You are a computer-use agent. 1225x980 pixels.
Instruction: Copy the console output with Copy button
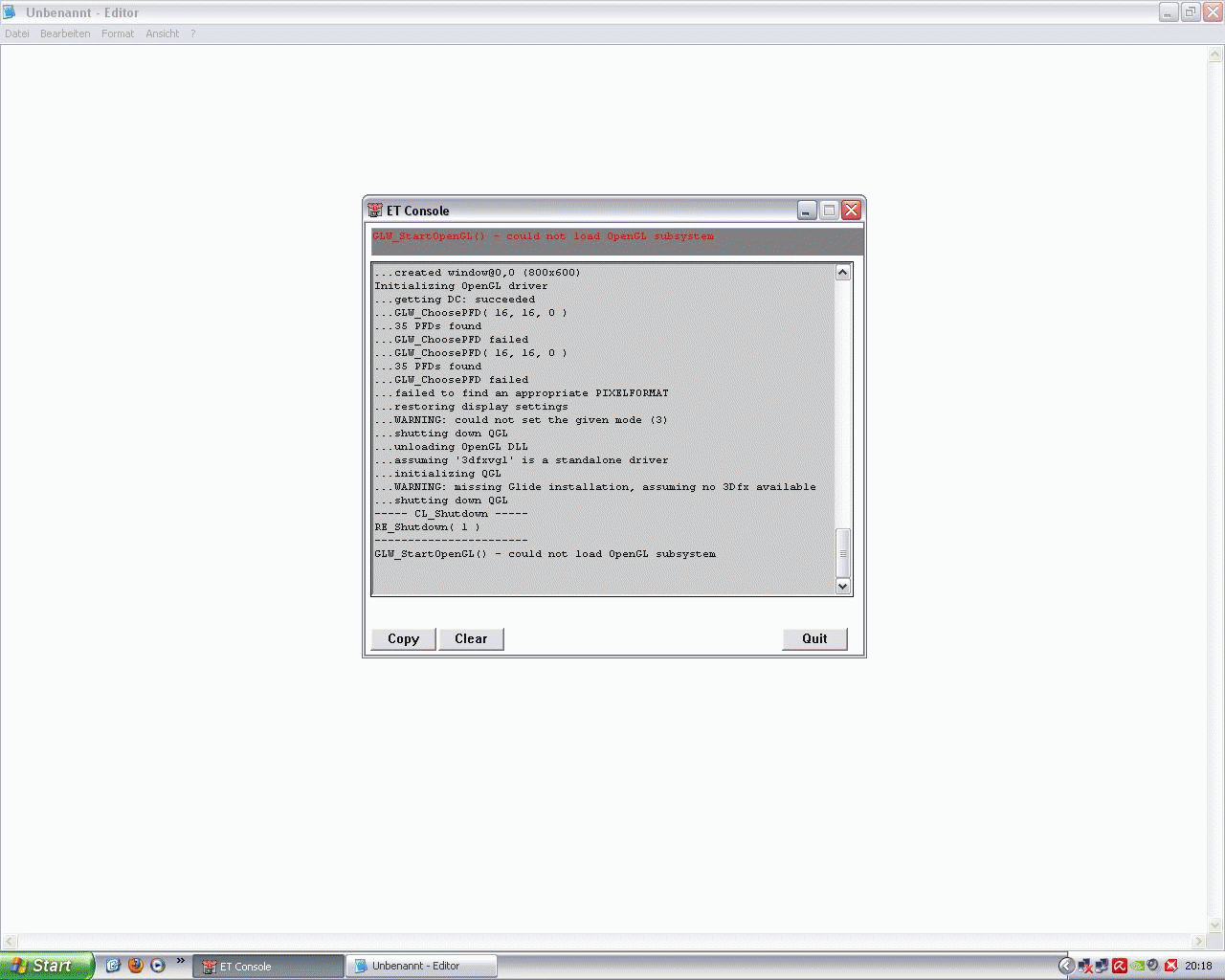point(404,638)
